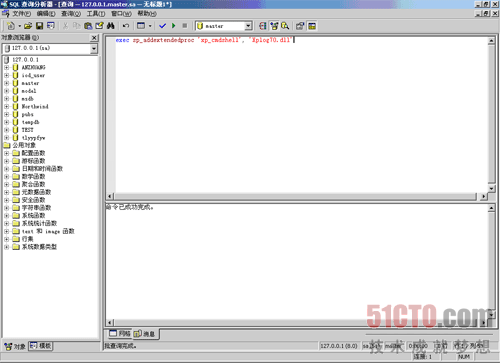Screen dimensions: 500x363
Task: Click the query editor horizontal scrollbar right arrow
Action: tap(483, 196)
